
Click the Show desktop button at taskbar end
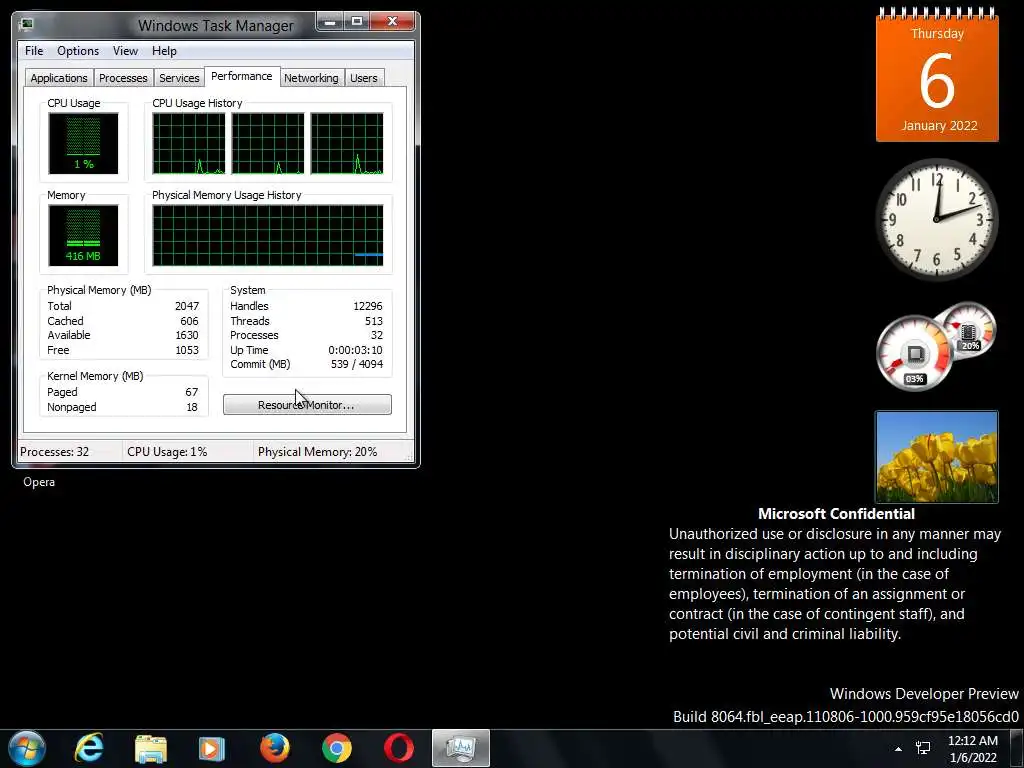(1016, 748)
